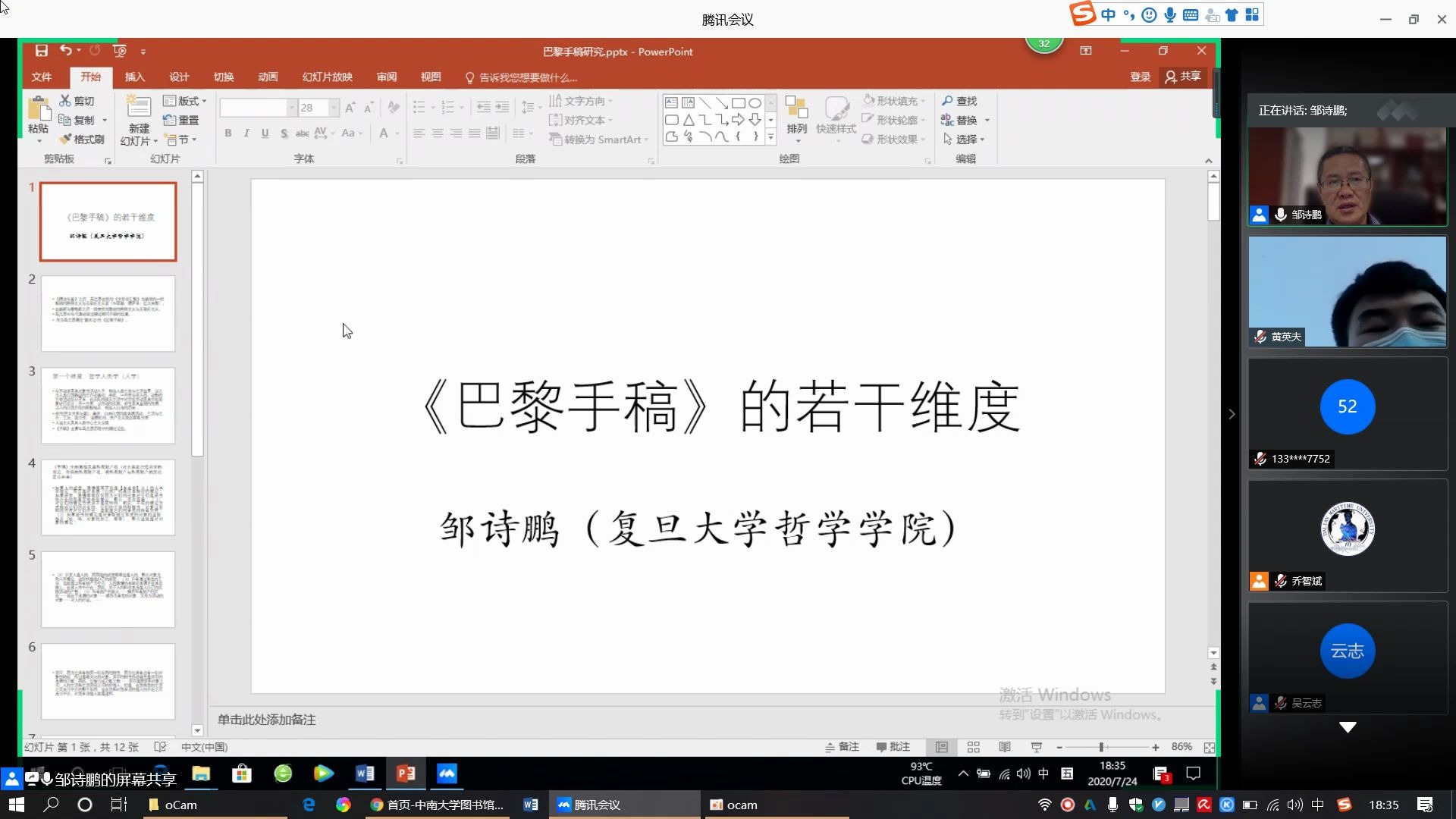1456x819 pixels.
Task: Open Windows Start menu
Action: pos(17,805)
